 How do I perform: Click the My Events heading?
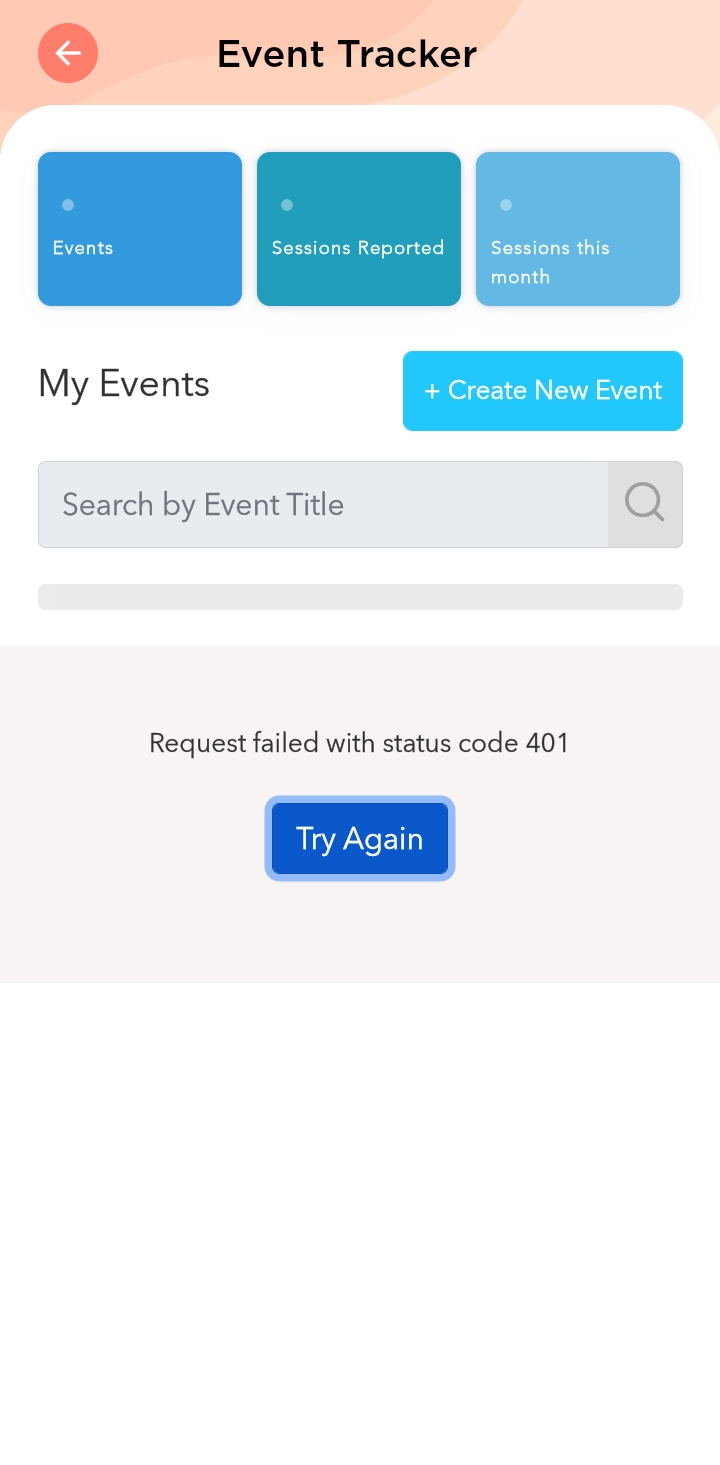(x=124, y=384)
